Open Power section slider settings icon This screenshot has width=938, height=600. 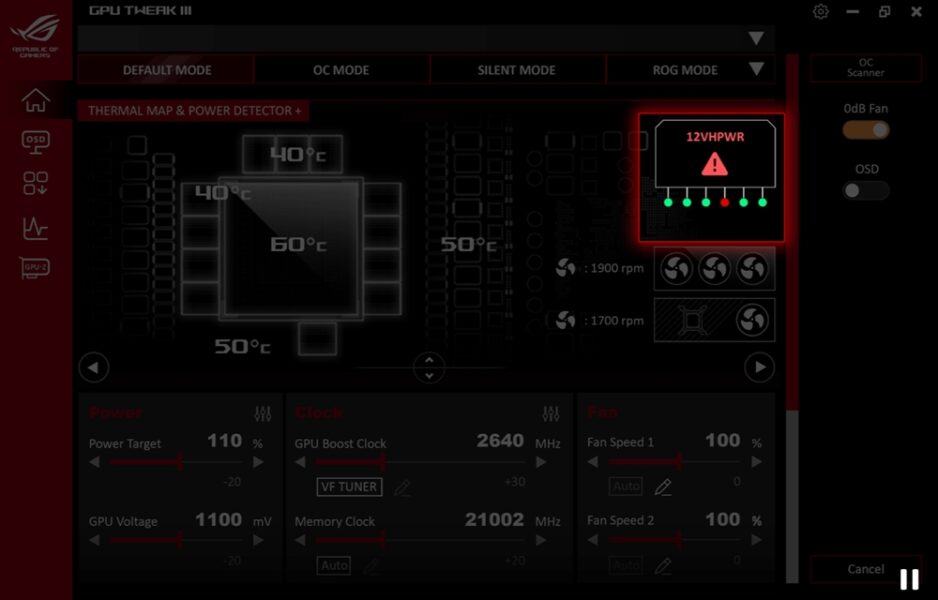[x=263, y=413]
